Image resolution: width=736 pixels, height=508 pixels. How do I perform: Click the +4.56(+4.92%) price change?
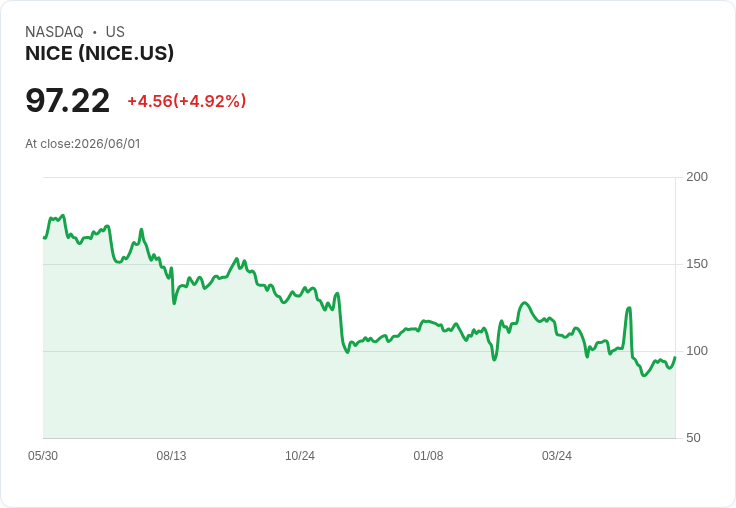pos(187,101)
